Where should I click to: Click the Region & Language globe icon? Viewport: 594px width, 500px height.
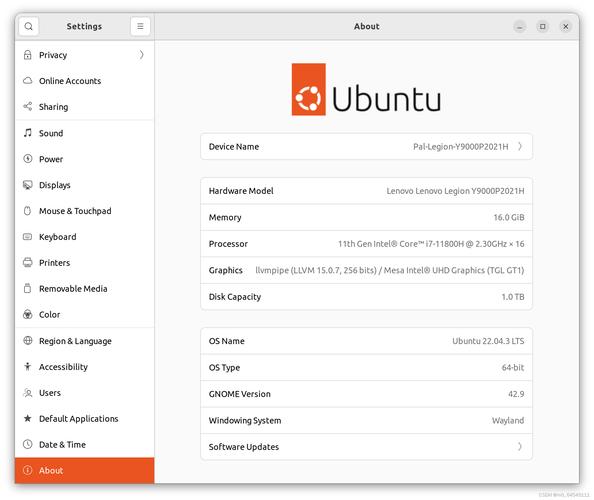28,341
